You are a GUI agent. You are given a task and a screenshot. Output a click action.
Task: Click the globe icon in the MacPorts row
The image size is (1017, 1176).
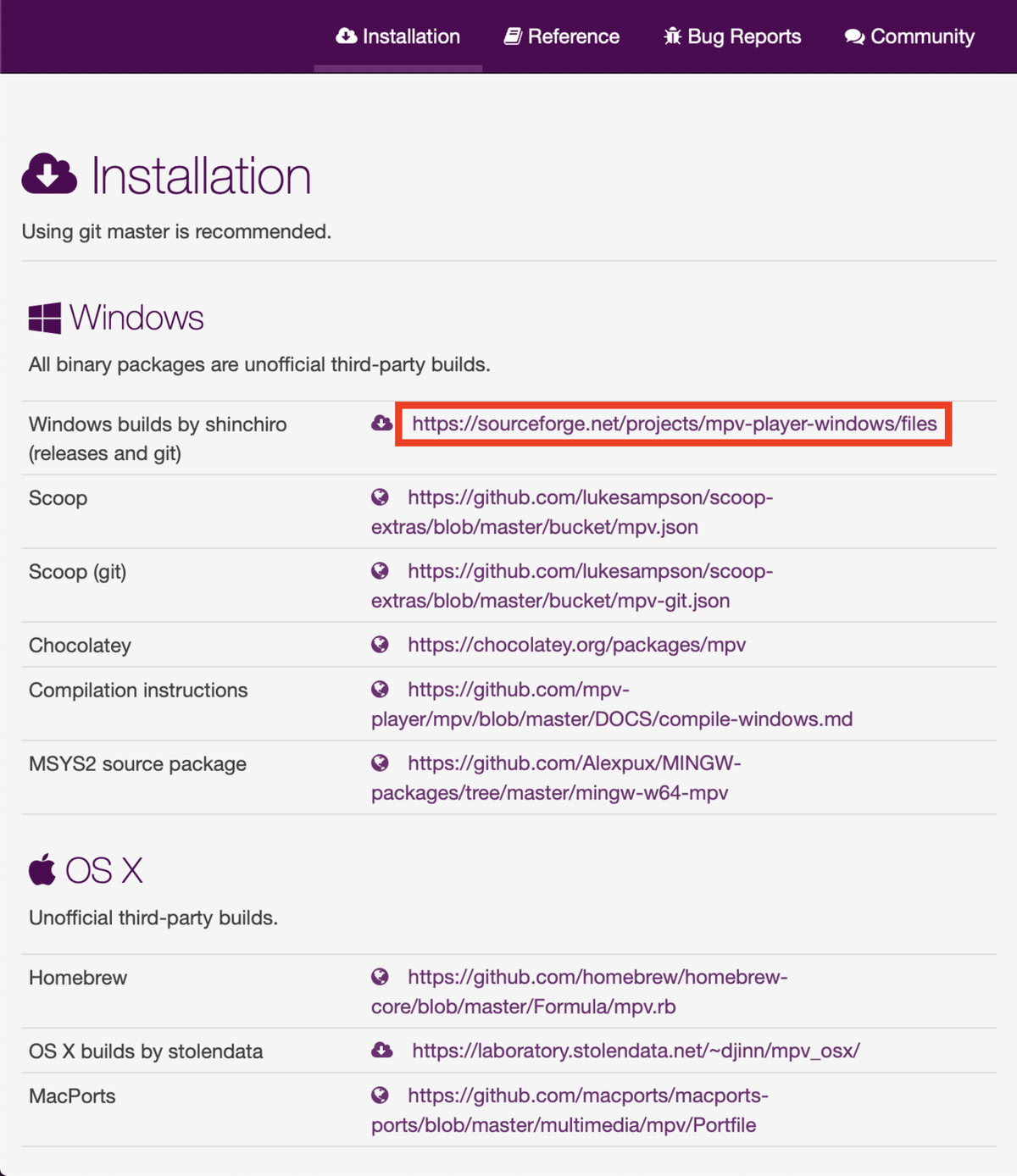tap(380, 1096)
